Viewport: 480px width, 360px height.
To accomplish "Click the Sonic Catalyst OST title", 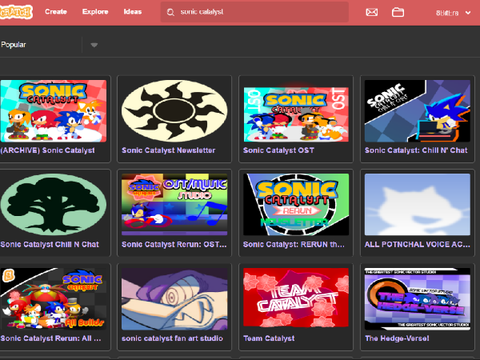I will pyautogui.click(x=278, y=150).
